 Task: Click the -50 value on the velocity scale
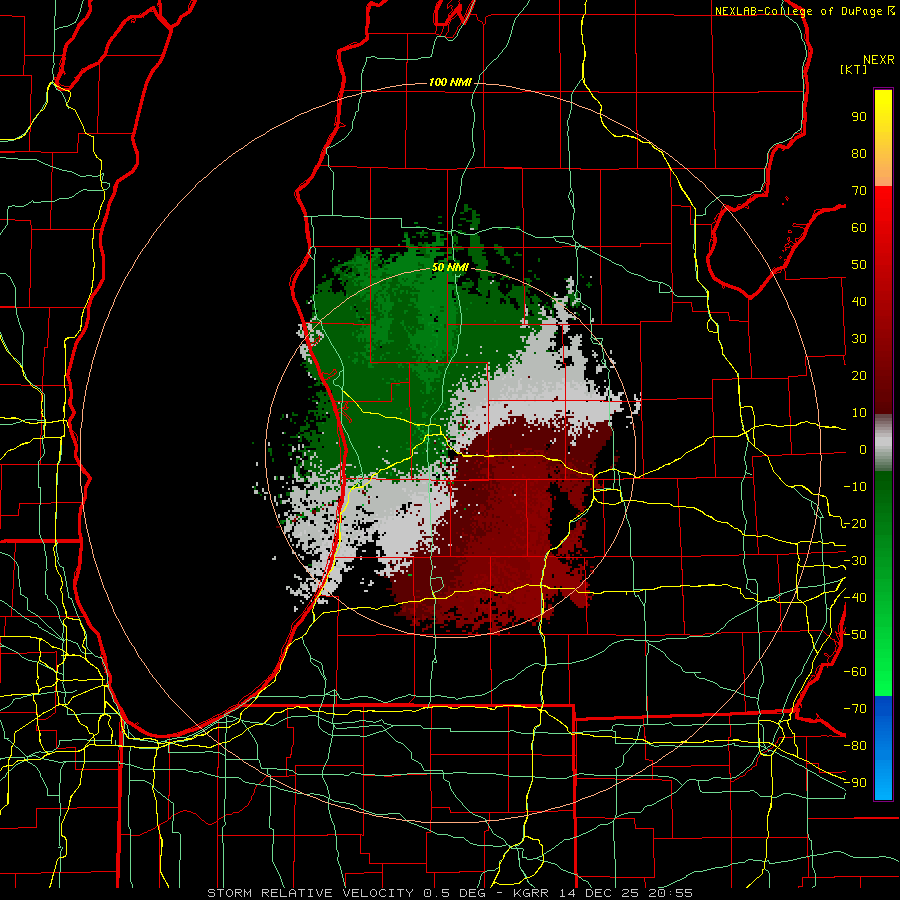tap(855, 635)
